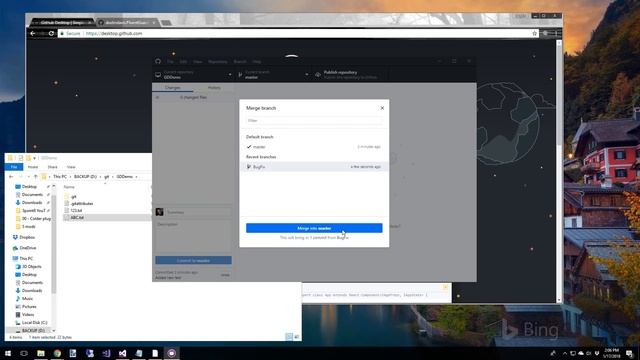Viewport: 640px width, 360px height.
Task: Click the commit Summary input field
Action: tap(198, 212)
